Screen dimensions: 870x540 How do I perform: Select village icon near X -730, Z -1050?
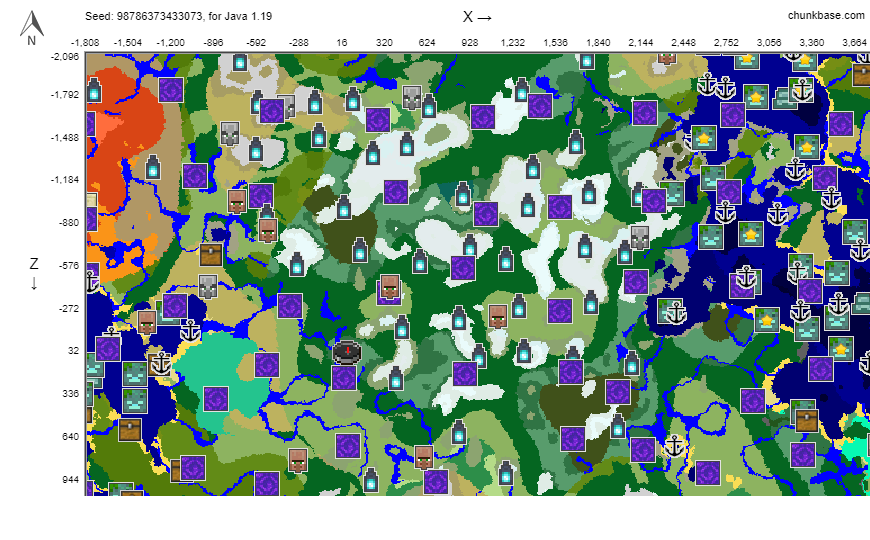click(237, 201)
